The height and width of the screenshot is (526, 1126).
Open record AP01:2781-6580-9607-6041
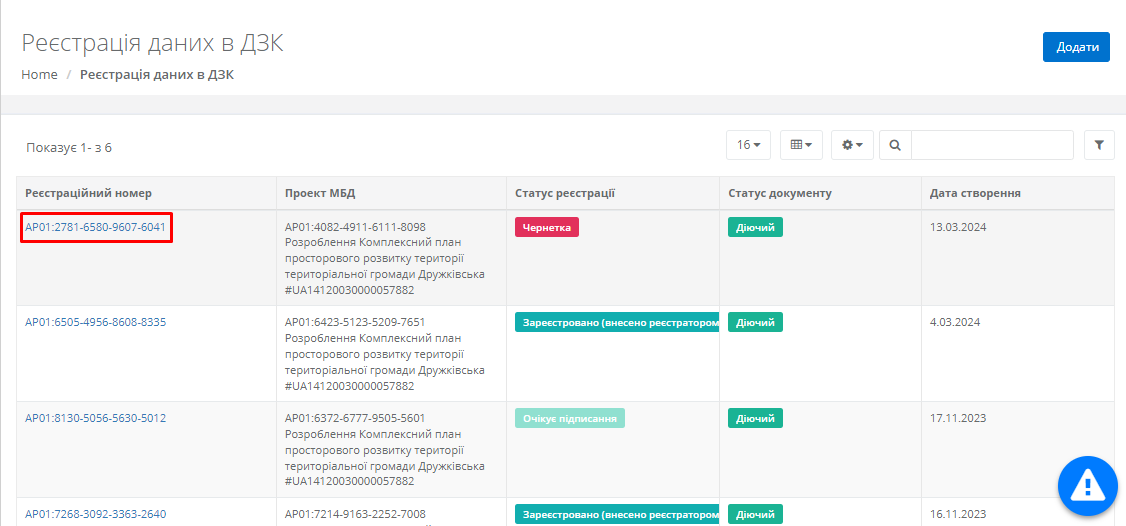click(x=96, y=227)
